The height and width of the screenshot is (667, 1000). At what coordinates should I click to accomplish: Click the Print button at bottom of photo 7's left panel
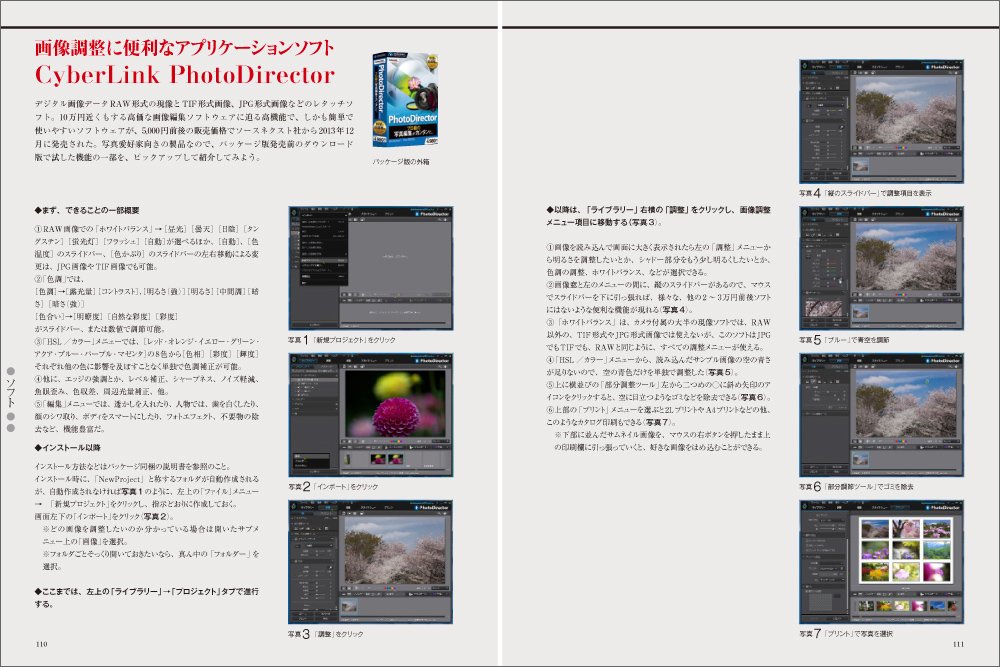[x=837, y=619]
